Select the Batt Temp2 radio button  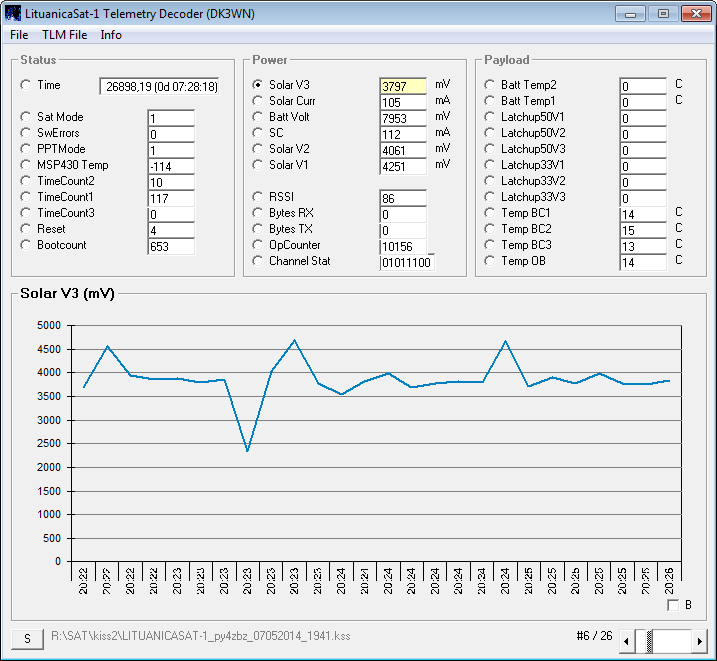coord(489,85)
